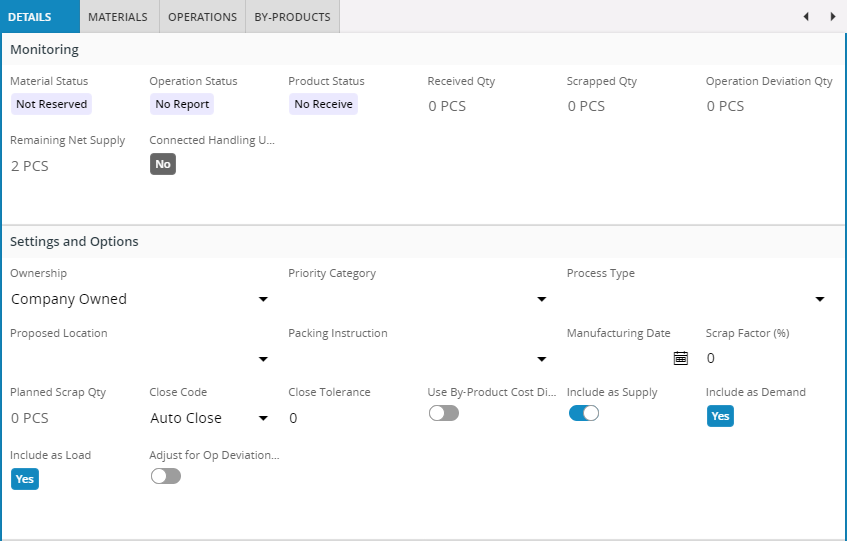Click the Close Tolerance input field
847x541 pixels.
(350, 418)
